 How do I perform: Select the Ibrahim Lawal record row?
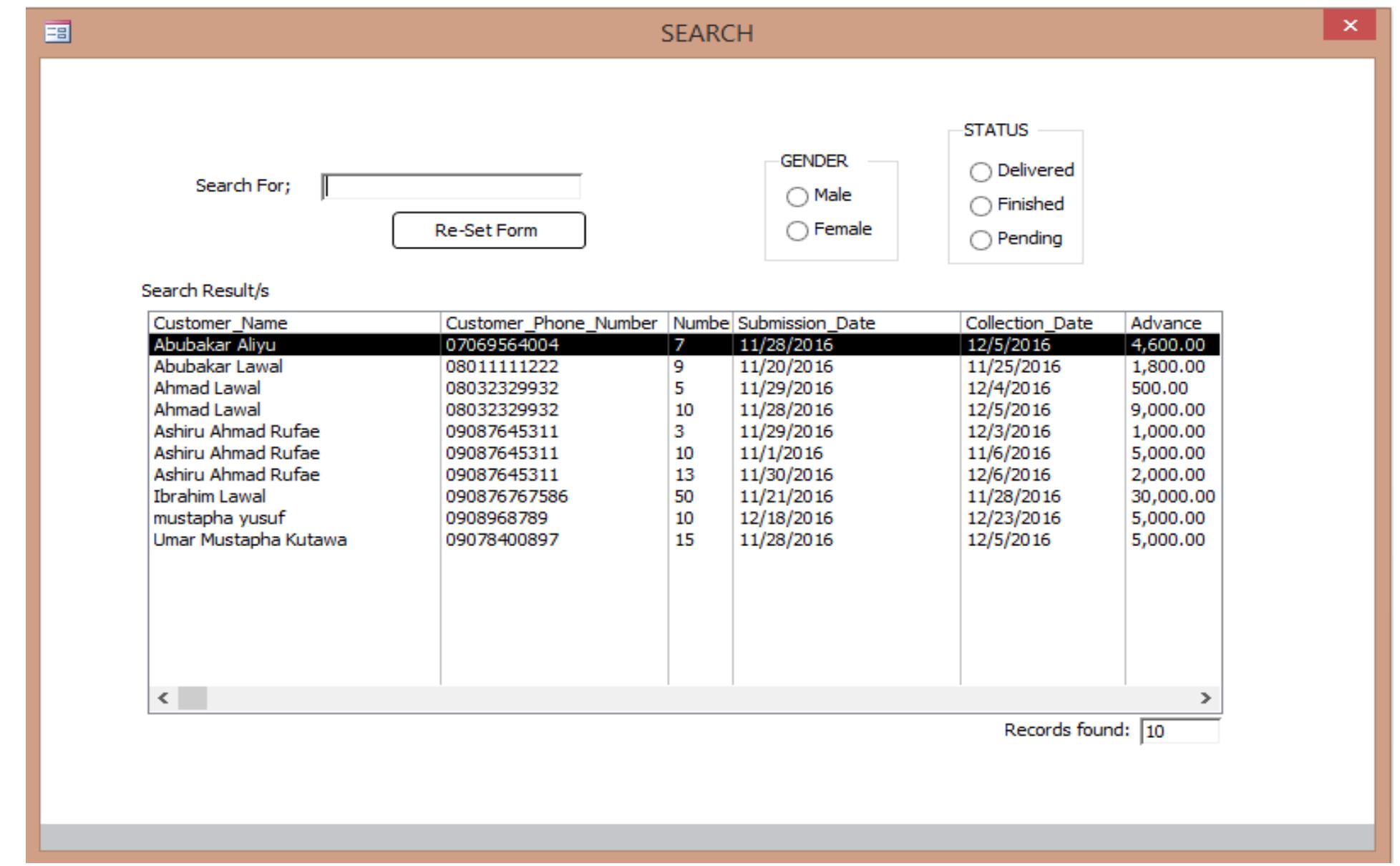(x=286, y=495)
